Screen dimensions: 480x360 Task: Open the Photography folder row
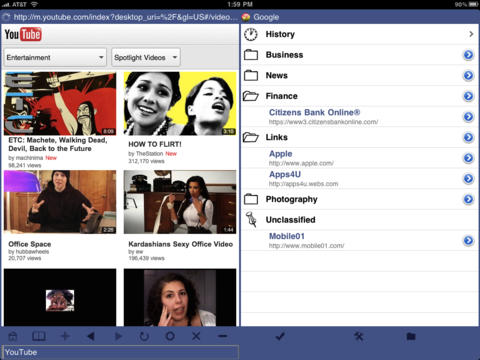tap(360, 199)
